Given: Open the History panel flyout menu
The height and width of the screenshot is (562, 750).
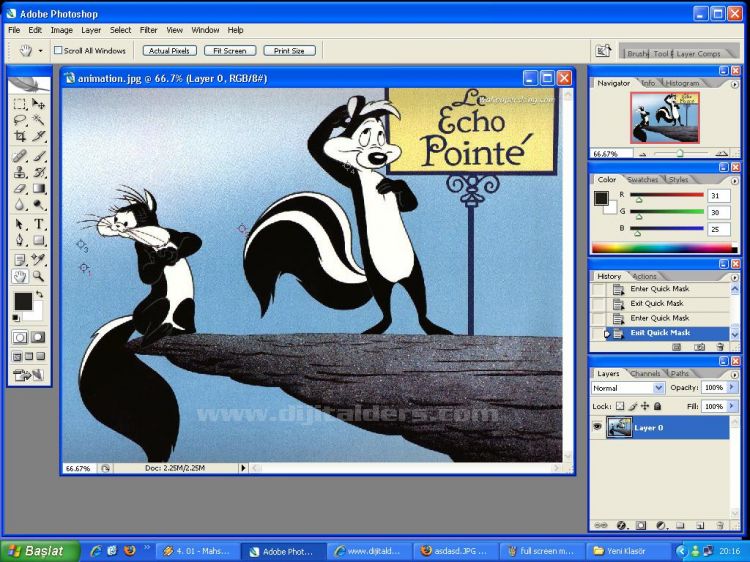Looking at the screenshot, I should pyautogui.click(x=735, y=277).
